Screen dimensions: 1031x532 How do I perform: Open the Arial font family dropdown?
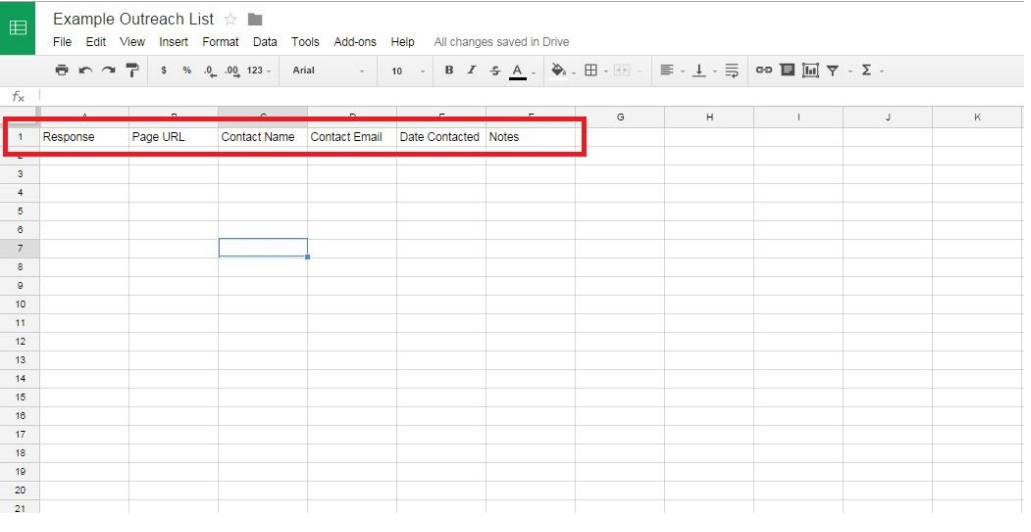[x=328, y=71]
